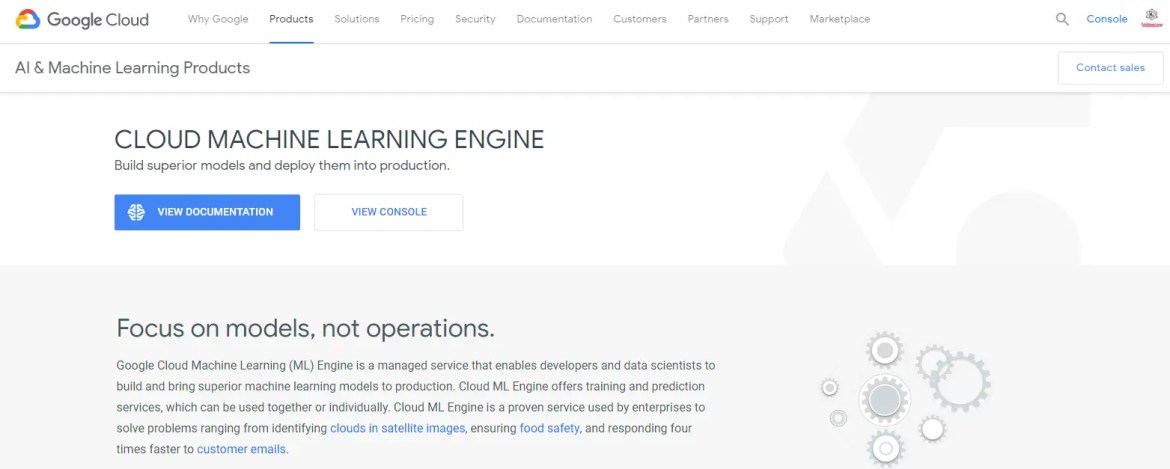Open Documentation in top navigation
This screenshot has height=469, width=1170.
click(554, 19)
